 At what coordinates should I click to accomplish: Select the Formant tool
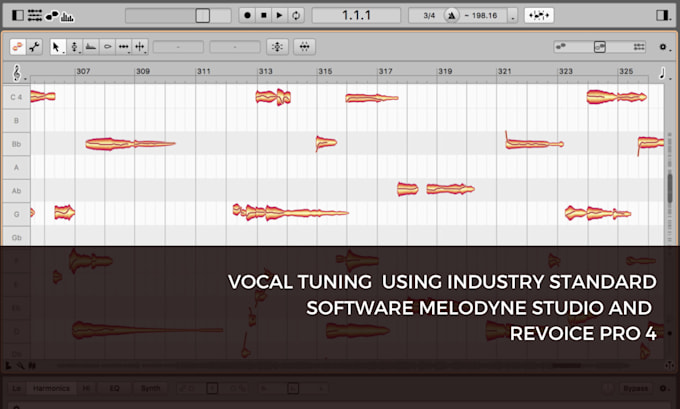point(91,46)
